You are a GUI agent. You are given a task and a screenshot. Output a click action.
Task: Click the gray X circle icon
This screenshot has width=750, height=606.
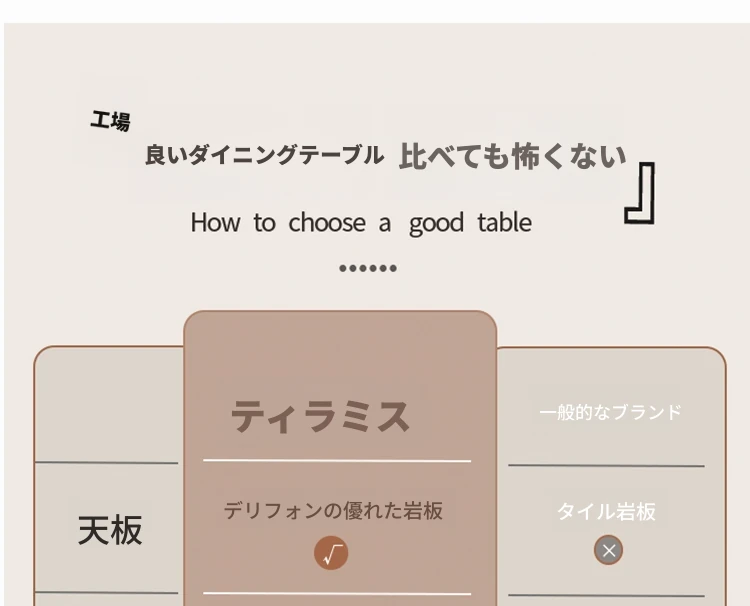[608, 550]
